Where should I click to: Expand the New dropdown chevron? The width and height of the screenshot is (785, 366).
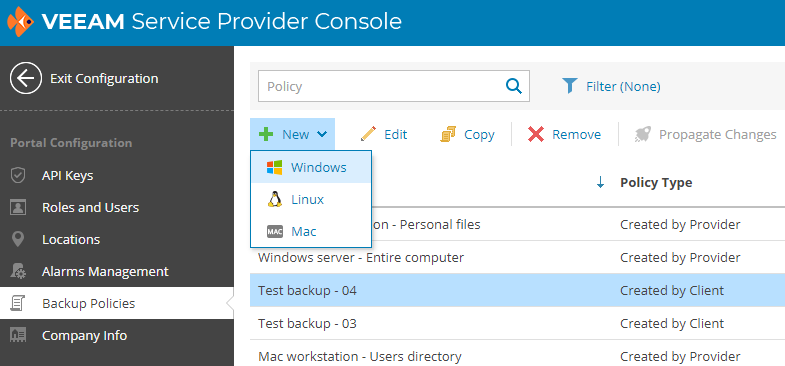pos(322,134)
